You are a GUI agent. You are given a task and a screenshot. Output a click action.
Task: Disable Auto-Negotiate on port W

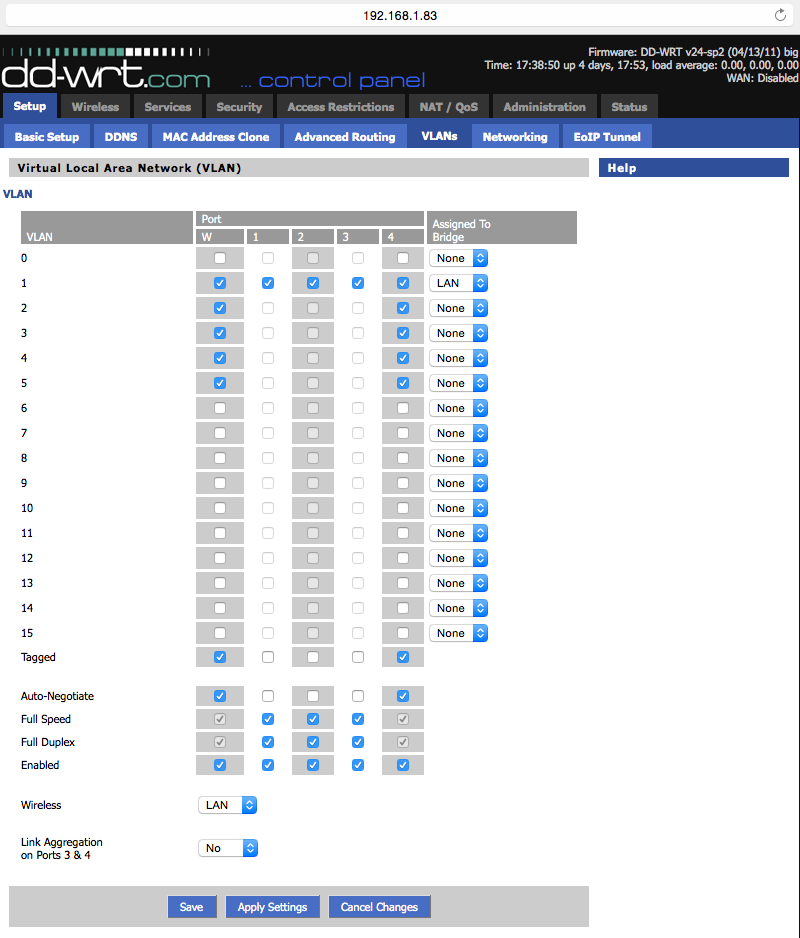click(219, 695)
